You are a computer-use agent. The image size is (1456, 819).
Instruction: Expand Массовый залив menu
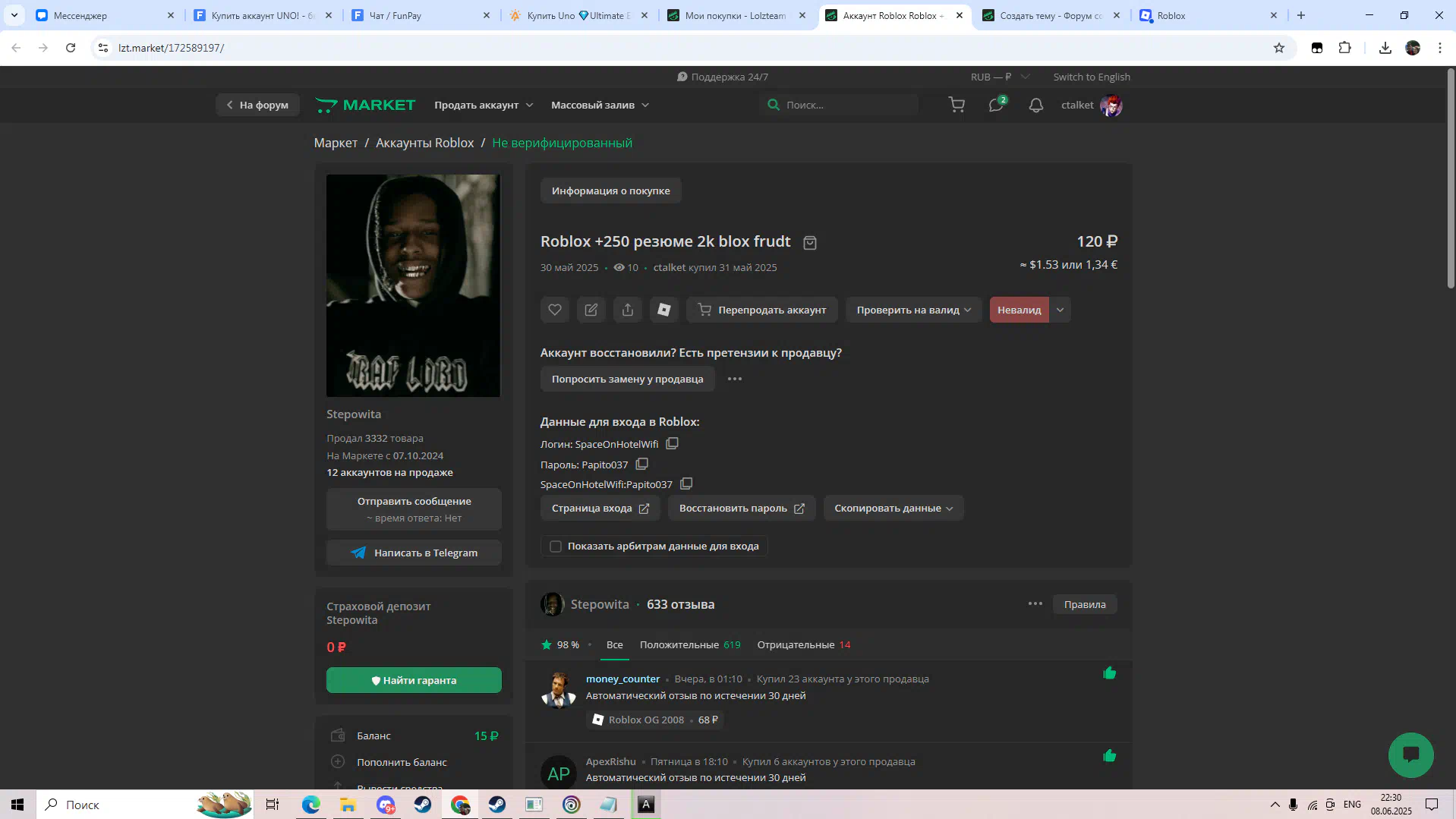click(600, 105)
